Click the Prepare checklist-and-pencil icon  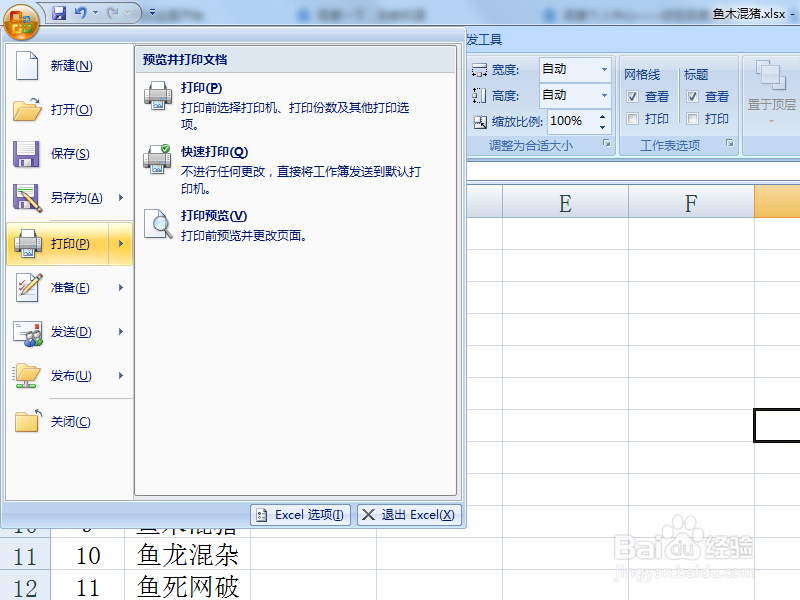click(28, 288)
